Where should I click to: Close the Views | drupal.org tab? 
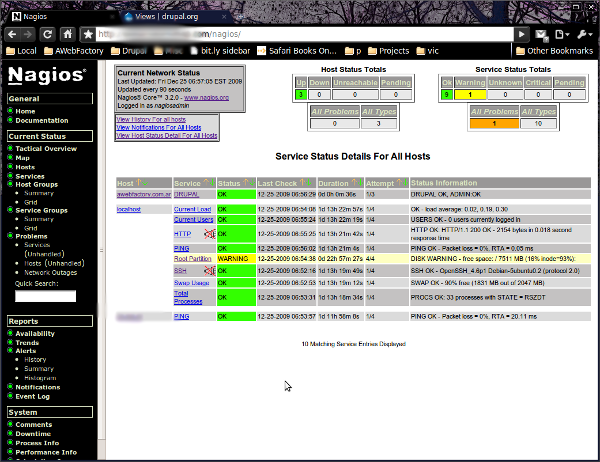click(224, 16)
